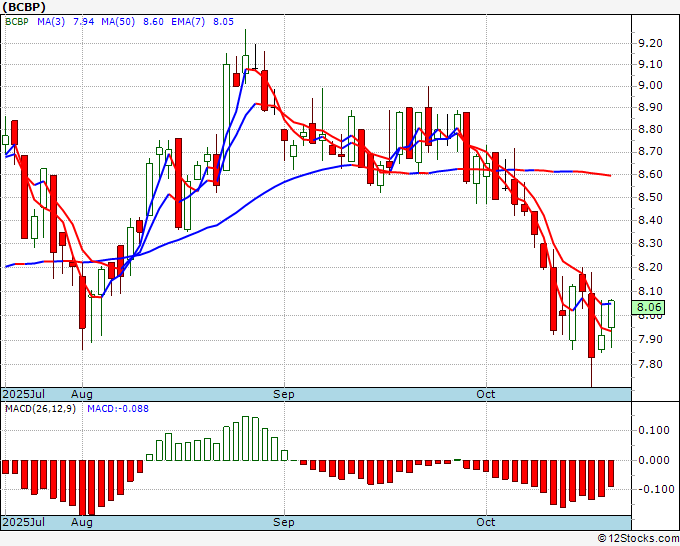Click the last green candlestick near 8.06
680x546 pixels.
pyautogui.click(x=611, y=314)
